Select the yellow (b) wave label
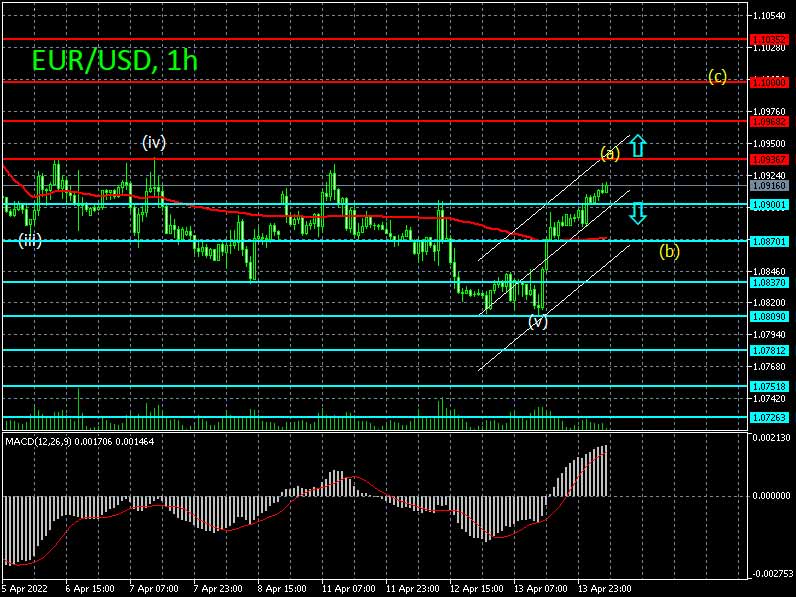 669,251
